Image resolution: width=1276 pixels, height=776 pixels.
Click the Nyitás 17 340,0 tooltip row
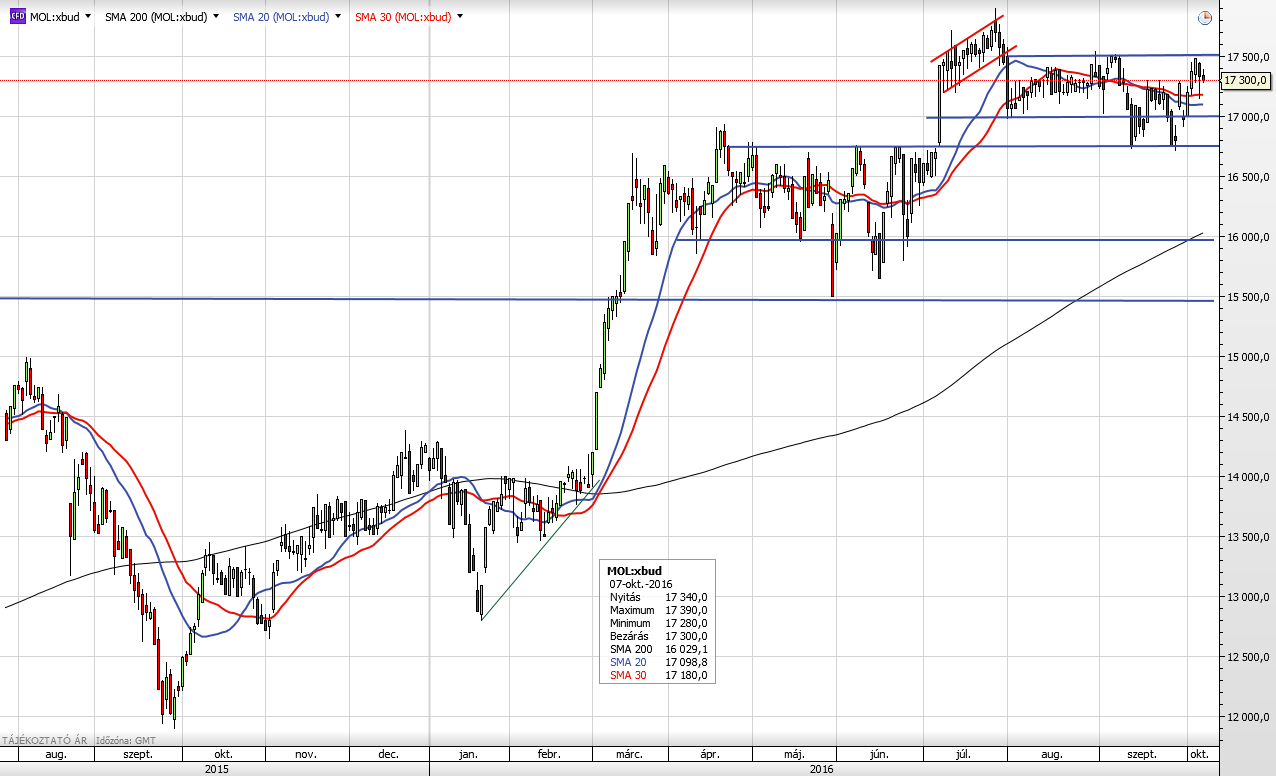coord(658,597)
